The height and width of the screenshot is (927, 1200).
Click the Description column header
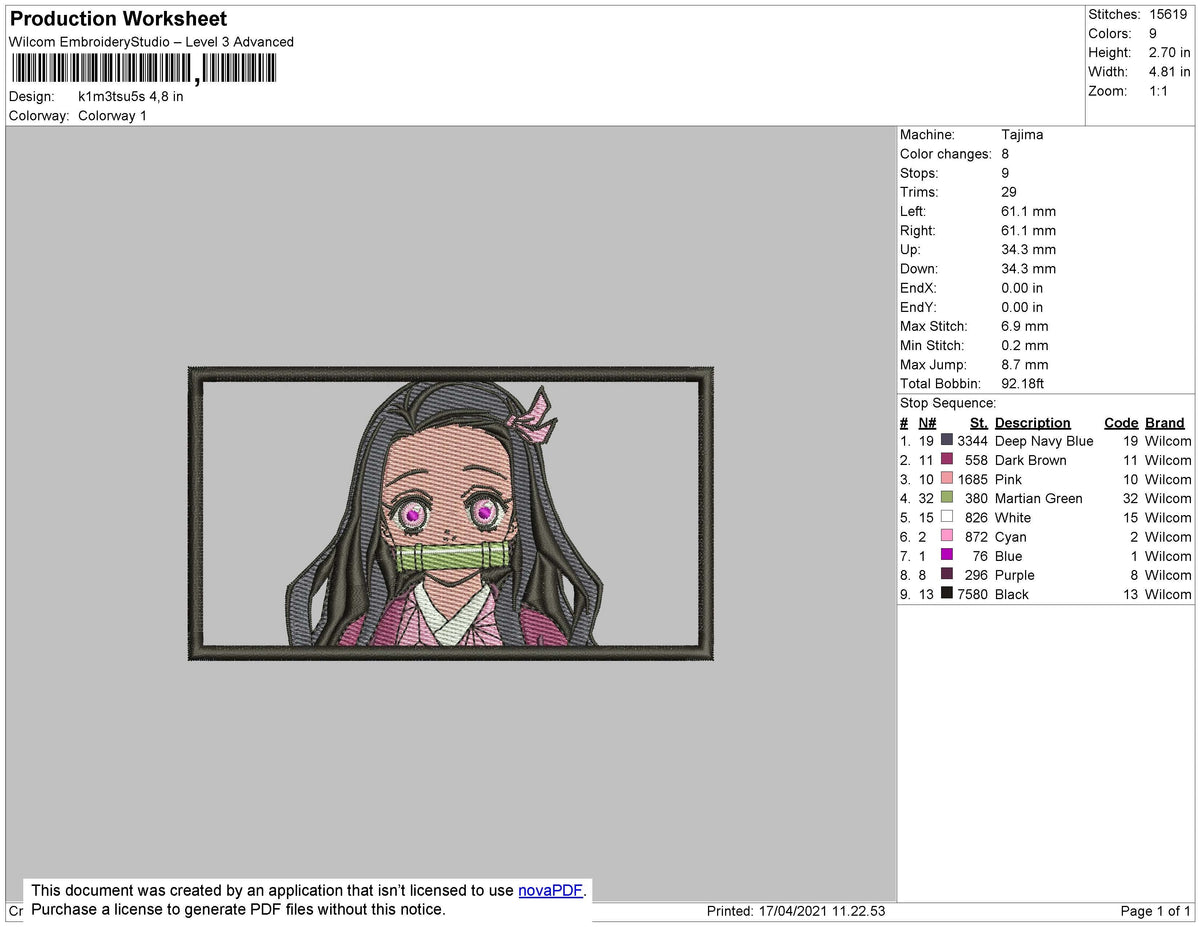pos(1033,422)
